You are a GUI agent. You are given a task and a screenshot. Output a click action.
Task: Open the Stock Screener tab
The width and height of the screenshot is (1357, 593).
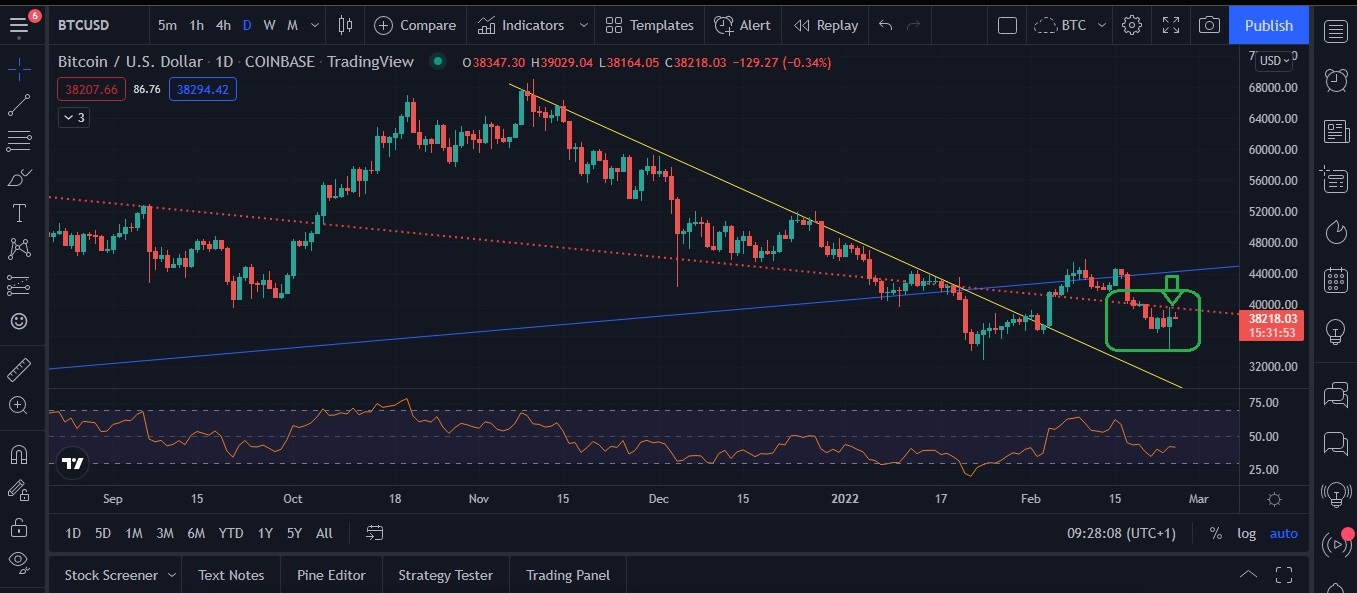click(111, 575)
